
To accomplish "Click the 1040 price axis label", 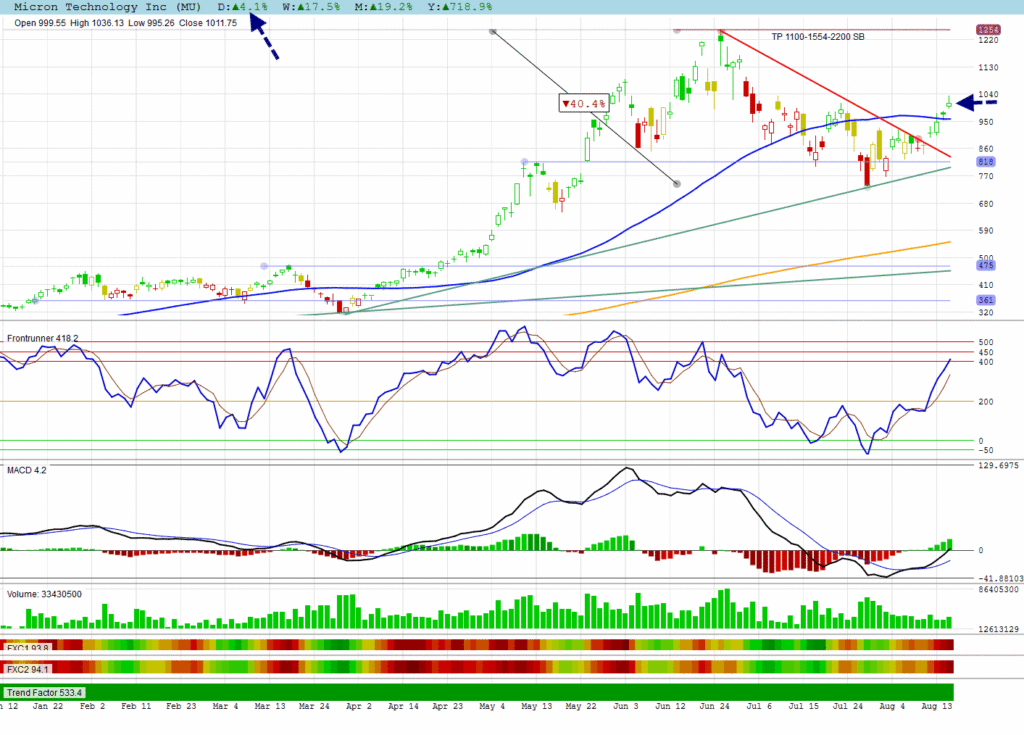I will [988, 95].
